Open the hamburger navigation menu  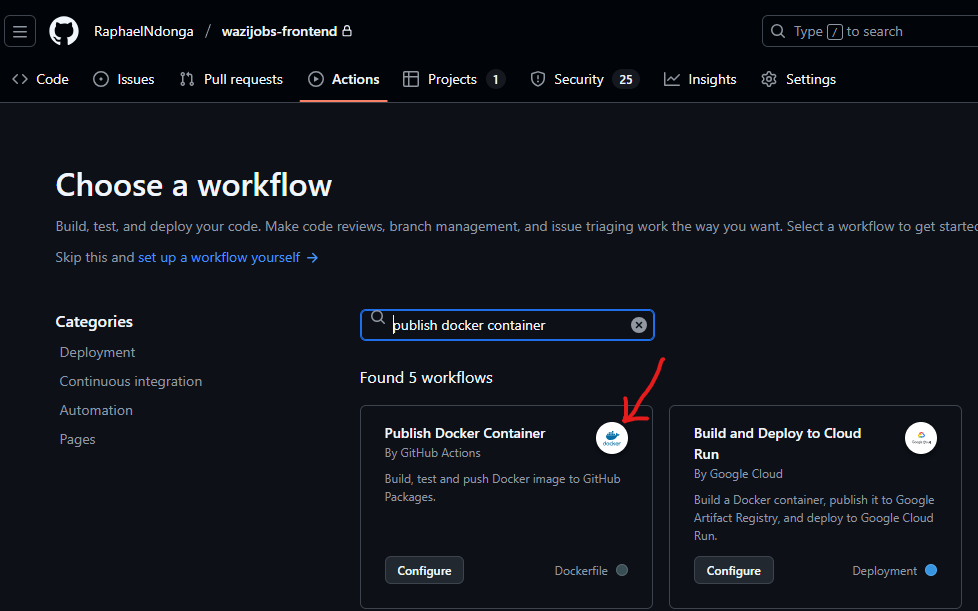coord(20,31)
